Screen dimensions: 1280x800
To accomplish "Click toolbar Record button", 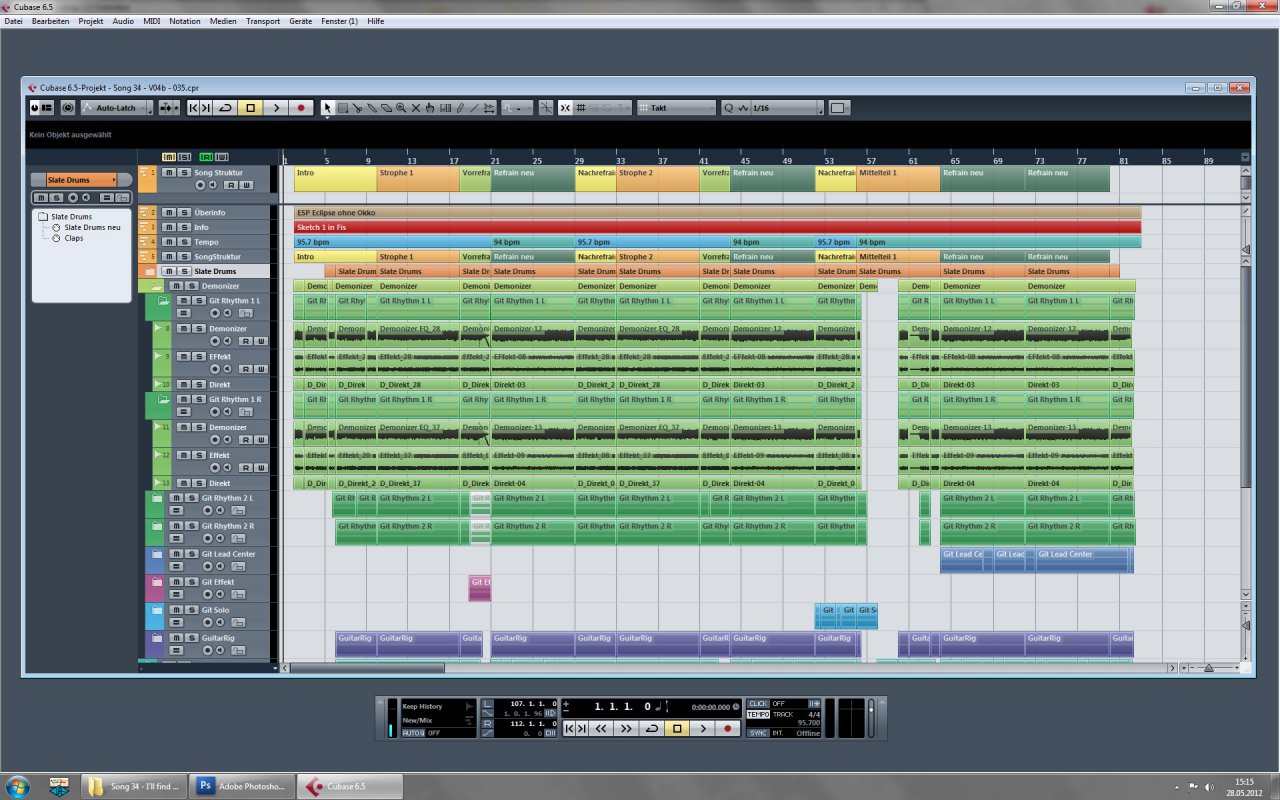I will [301, 108].
